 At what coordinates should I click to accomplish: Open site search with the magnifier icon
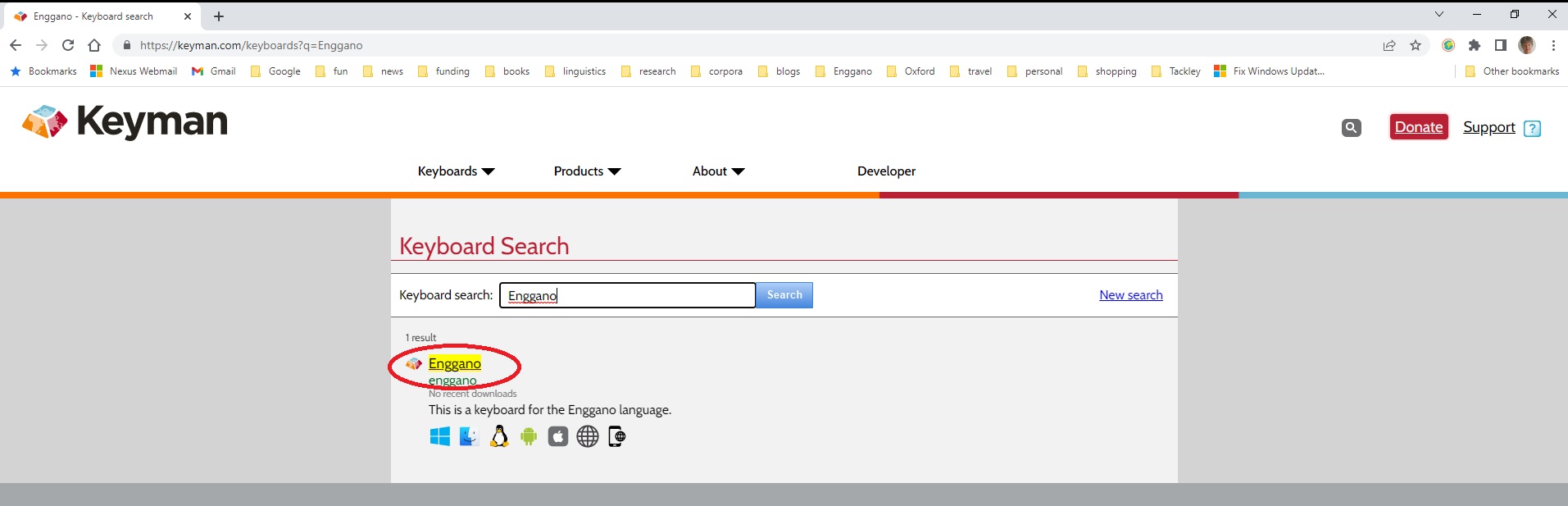pyautogui.click(x=1351, y=127)
